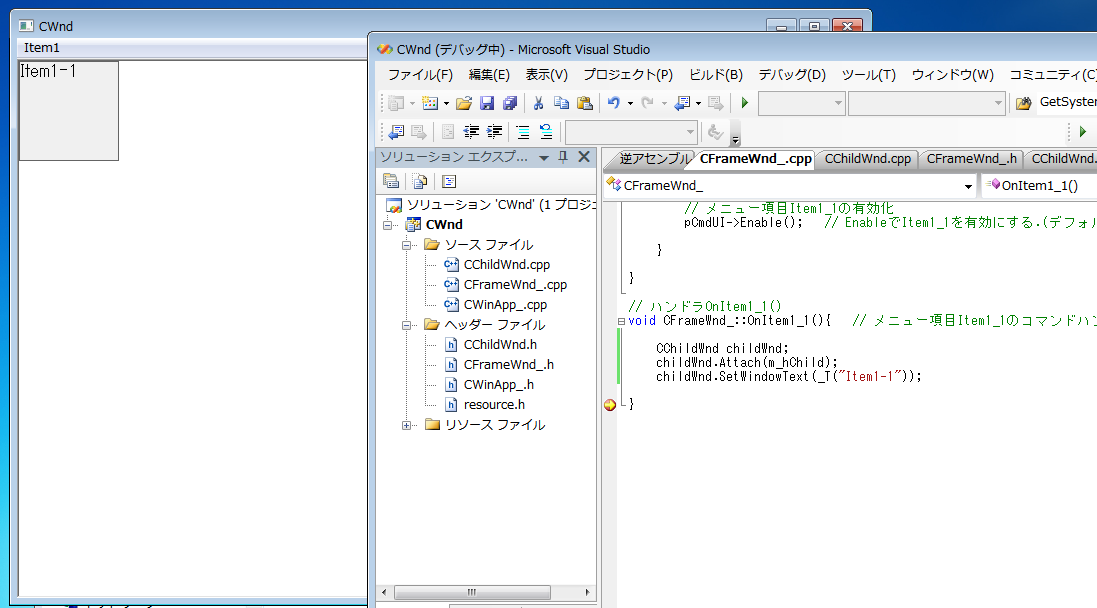Open the Add New Item dropdown arrow

(446, 104)
